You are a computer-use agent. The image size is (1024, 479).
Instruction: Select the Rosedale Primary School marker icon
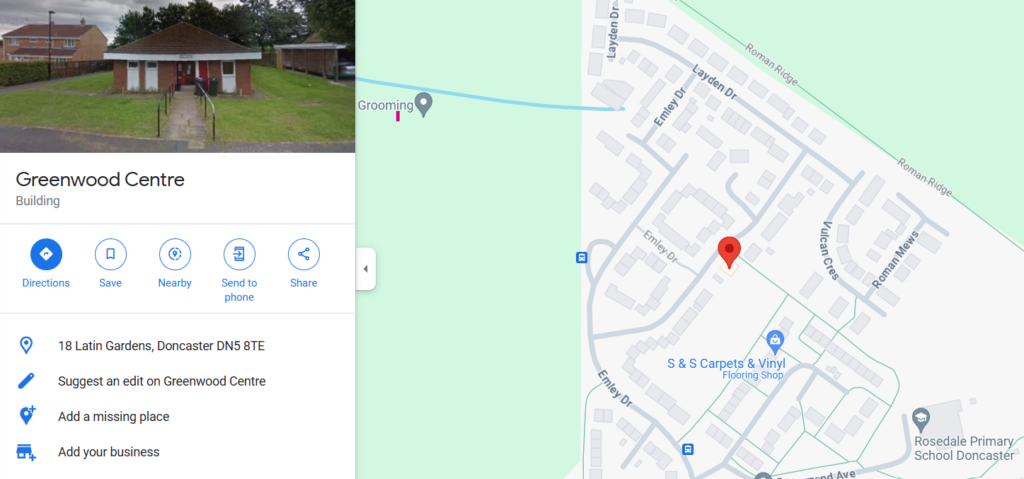[x=921, y=418]
